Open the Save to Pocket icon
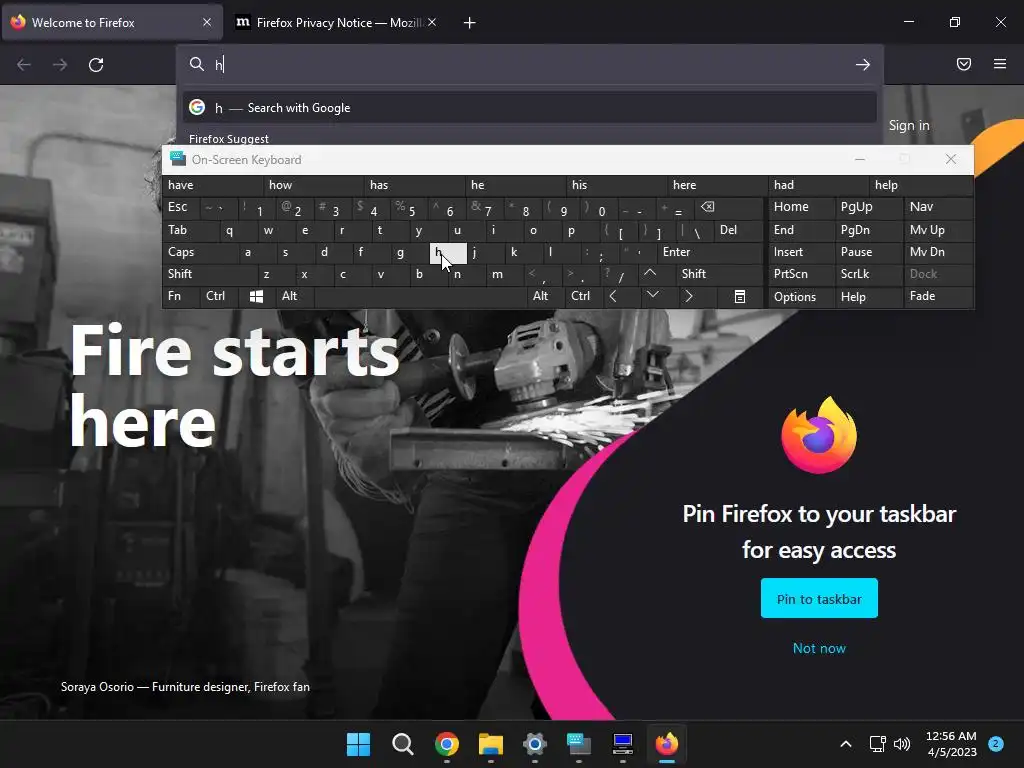Screen dimensions: 1024x768 coord(963,64)
